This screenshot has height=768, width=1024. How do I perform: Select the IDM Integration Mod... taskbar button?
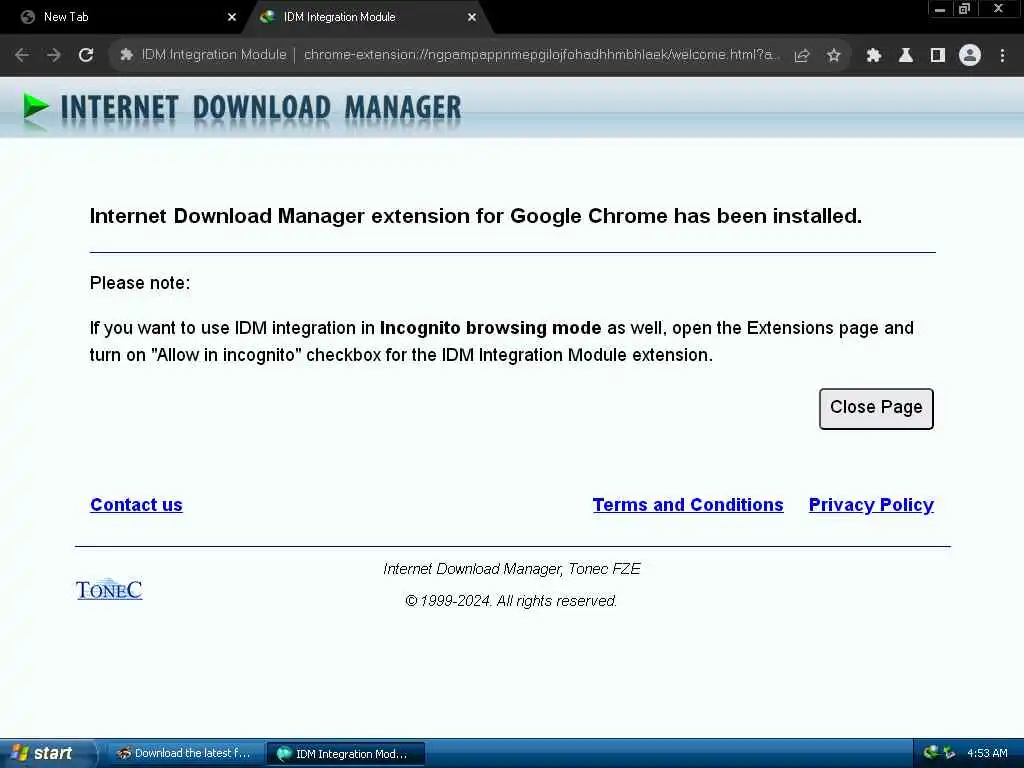[x=346, y=754]
